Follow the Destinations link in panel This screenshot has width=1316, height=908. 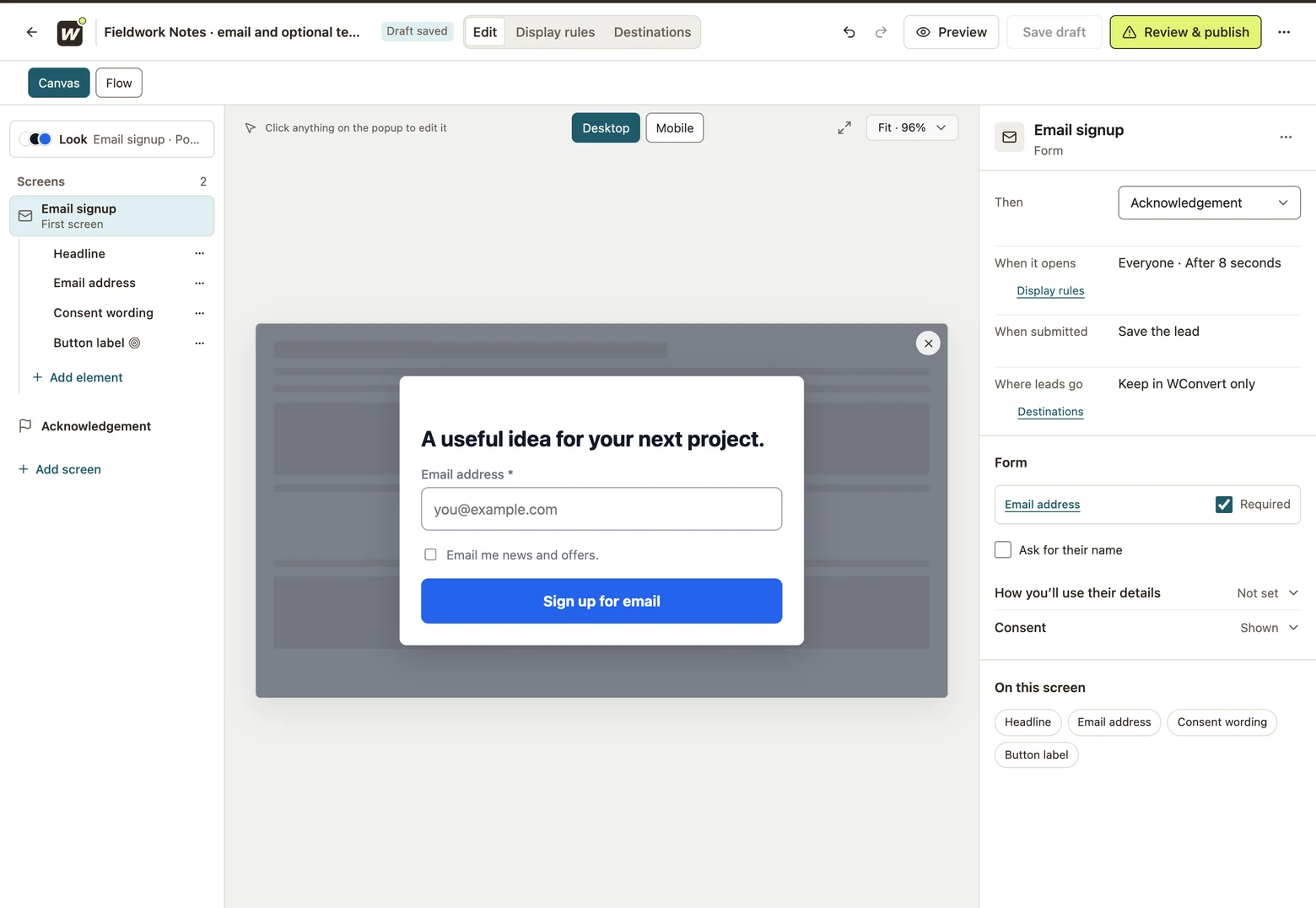coord(1050,412)
